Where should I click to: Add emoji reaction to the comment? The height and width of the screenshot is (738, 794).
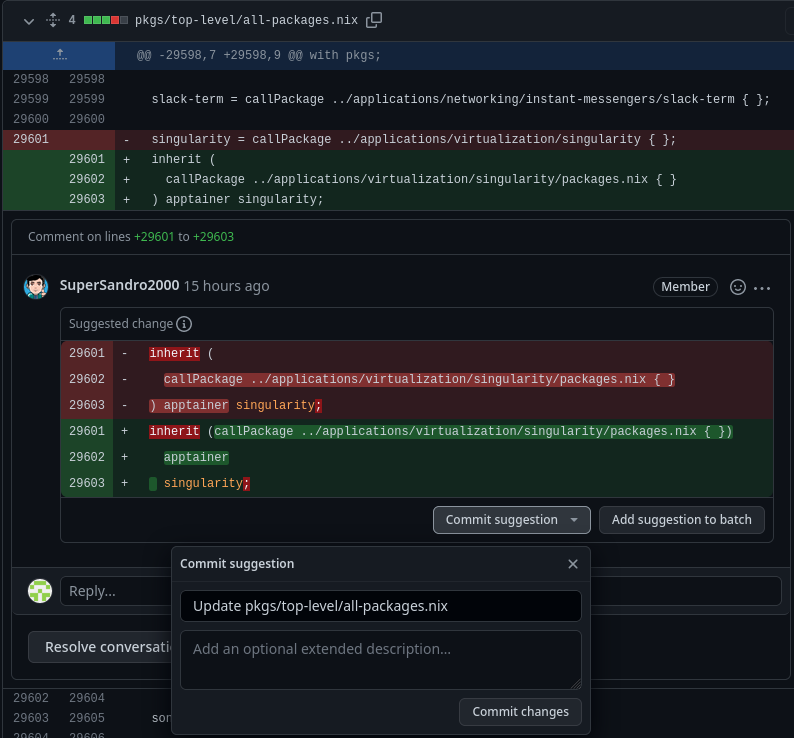(x=738, y=287)
